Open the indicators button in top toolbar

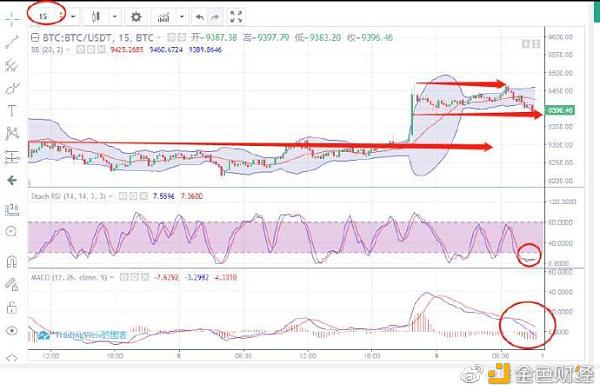click(x=164, y=17)
